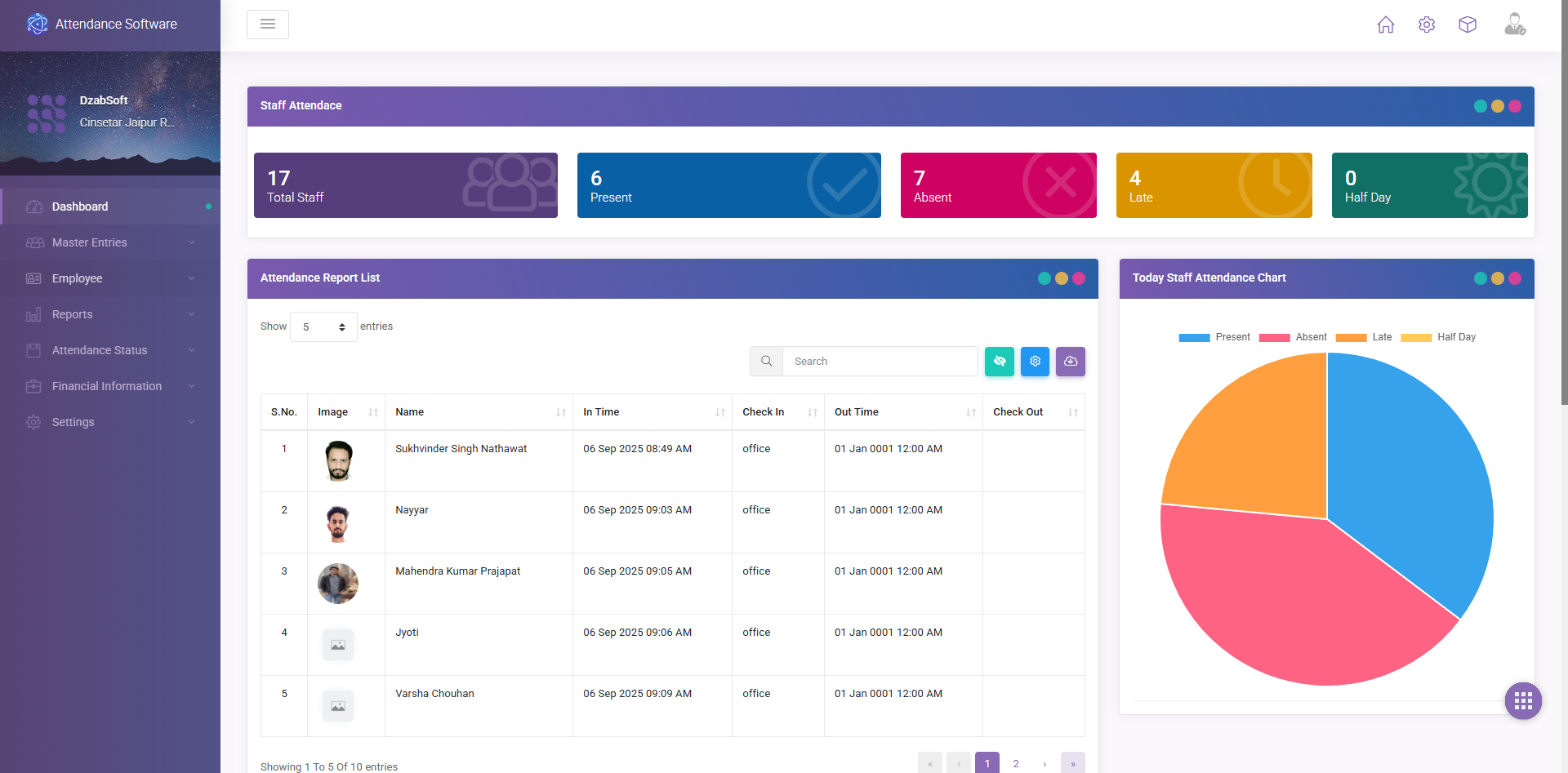The image size is (1568, 773).
Task: Open the settings gear in top bar
Action: pos(1426,24)
